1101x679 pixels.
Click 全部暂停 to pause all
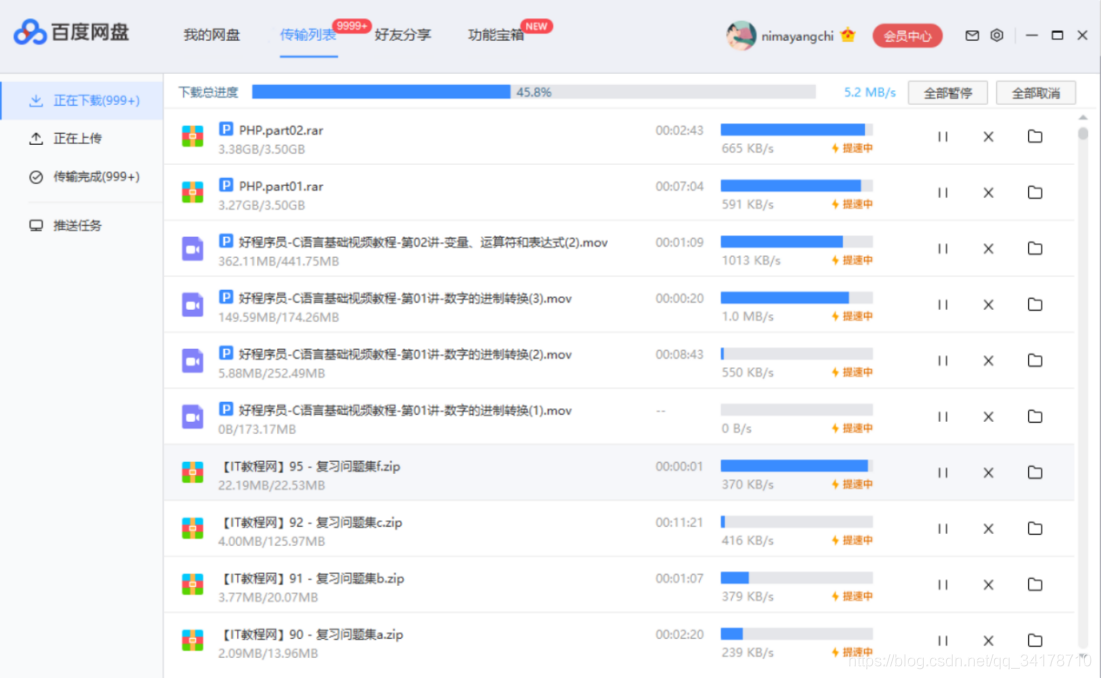947,93
